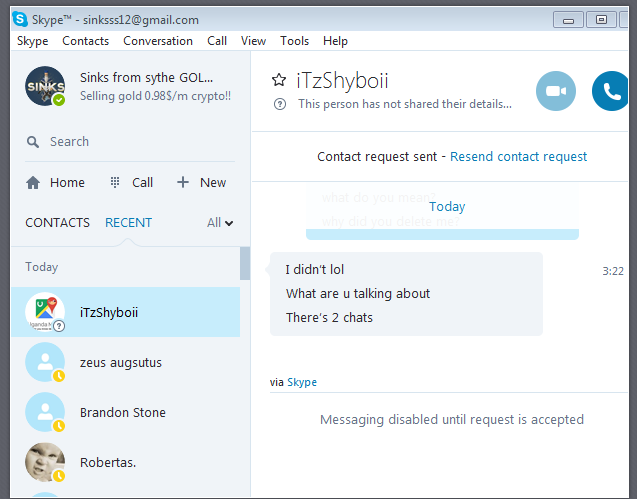Switch to the RECENT tab

[x=128, y=223]
